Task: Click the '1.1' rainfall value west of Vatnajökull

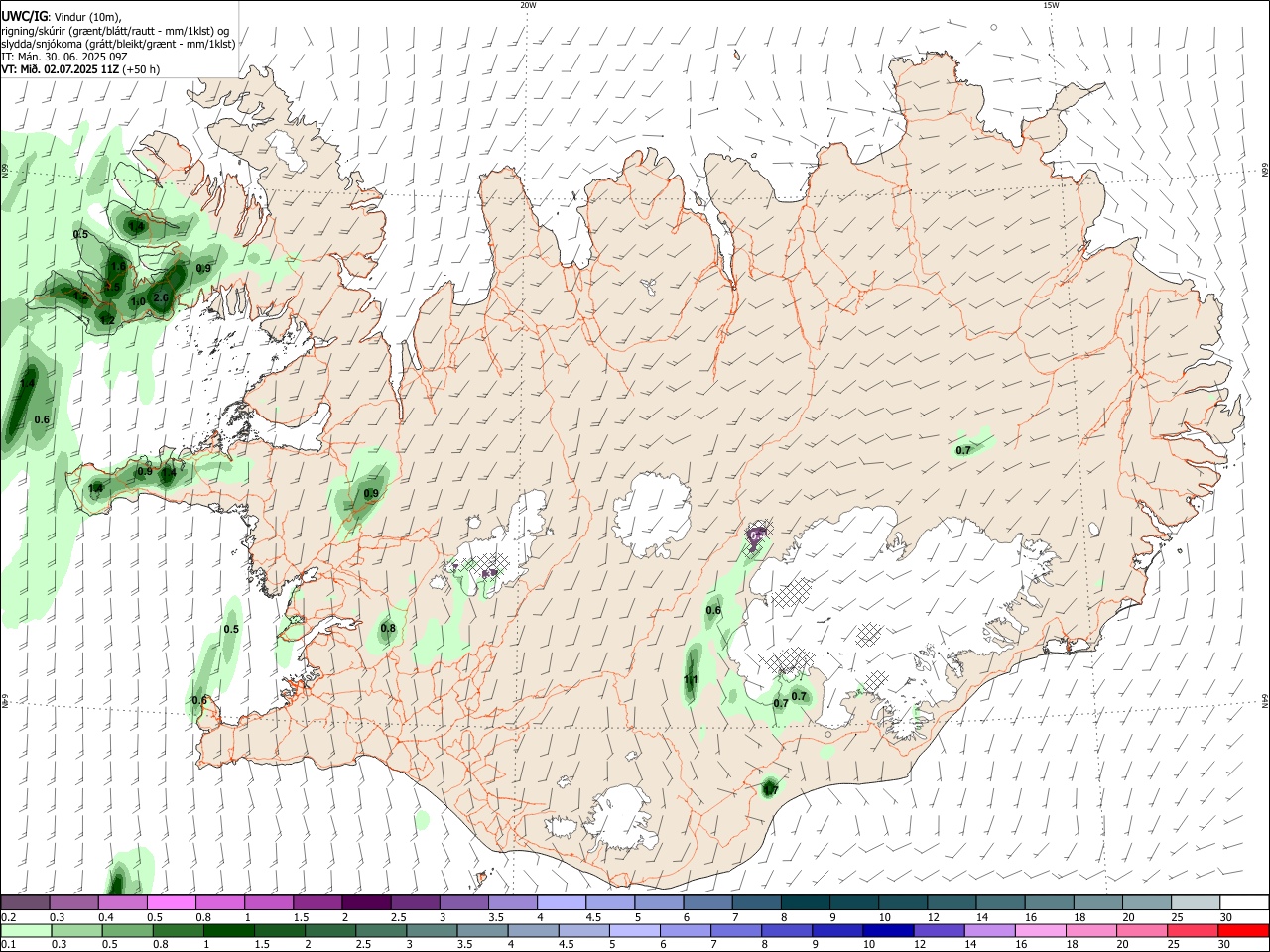Action: [x=692, y=680]
